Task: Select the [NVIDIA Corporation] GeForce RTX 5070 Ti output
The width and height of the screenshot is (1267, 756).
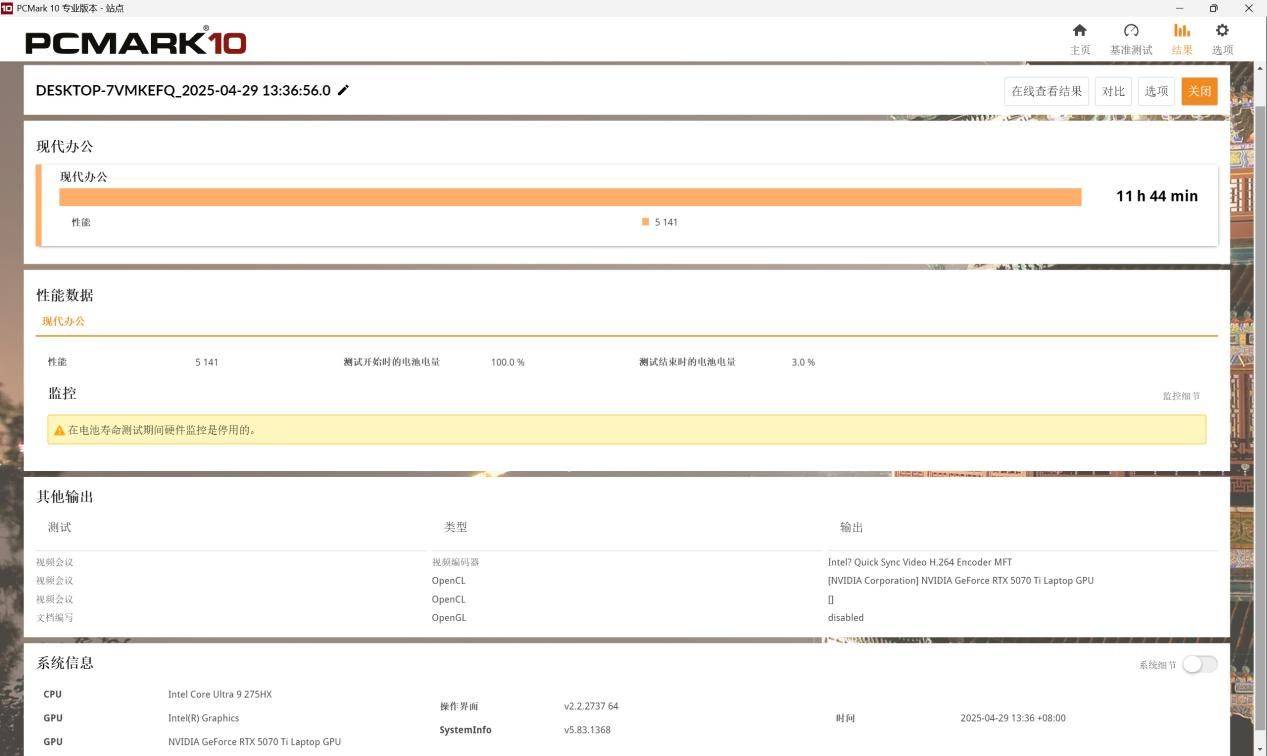Action: click(x=961, y=580)
